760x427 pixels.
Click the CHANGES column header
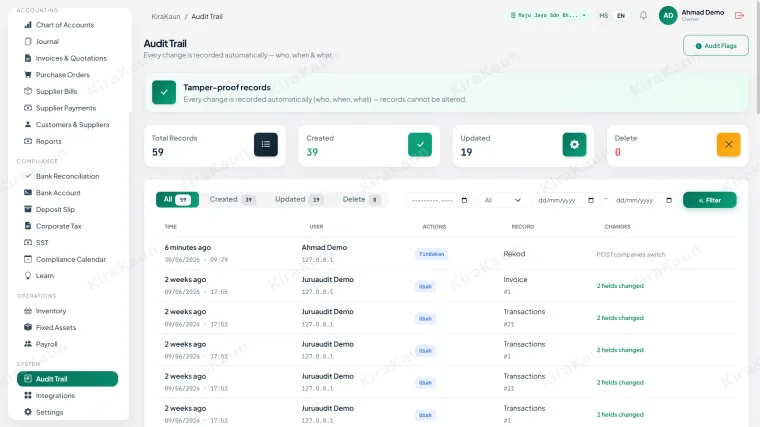[x=618, y=227]
